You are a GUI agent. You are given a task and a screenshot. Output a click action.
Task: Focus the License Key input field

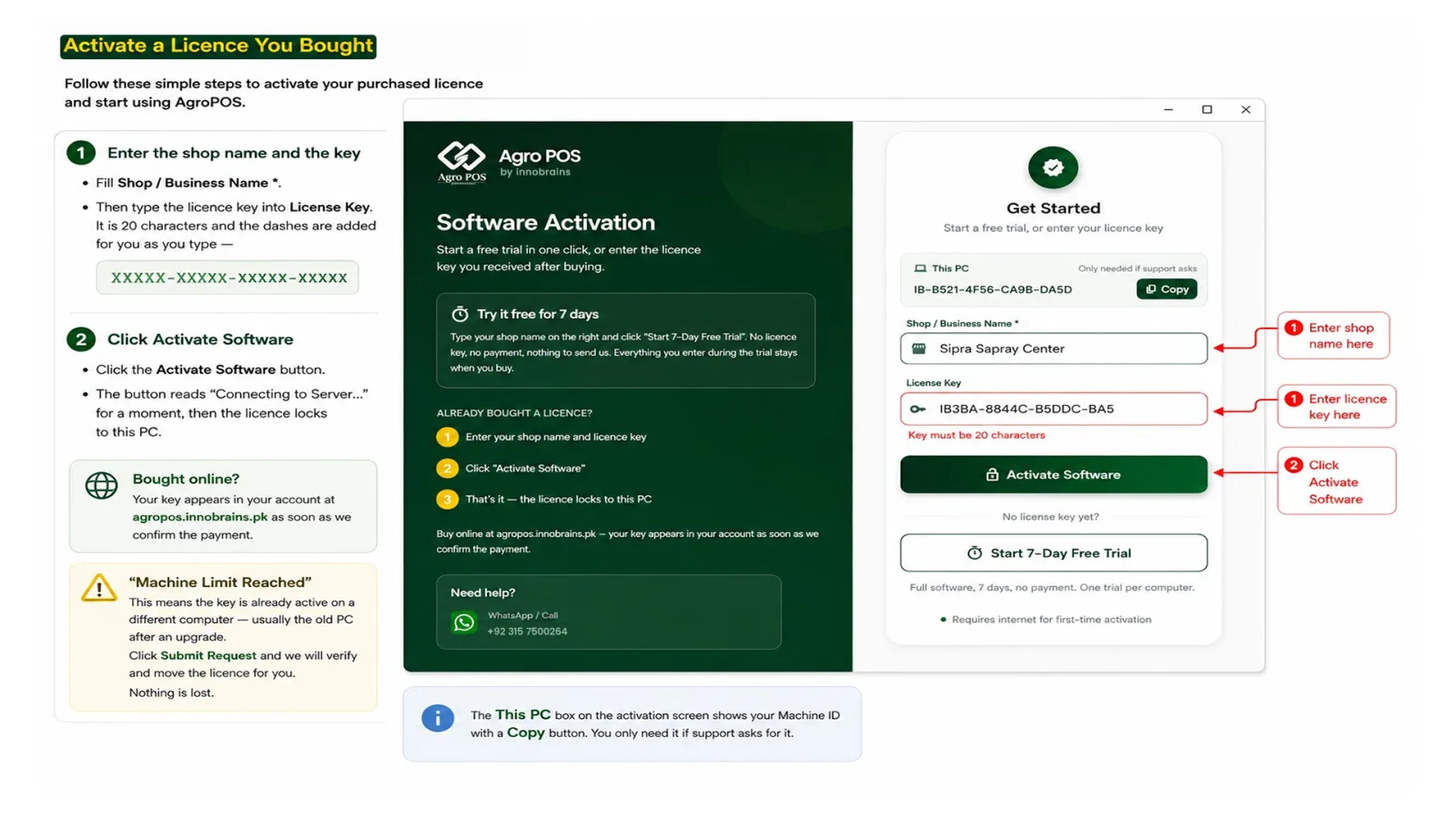(1053, 409)
